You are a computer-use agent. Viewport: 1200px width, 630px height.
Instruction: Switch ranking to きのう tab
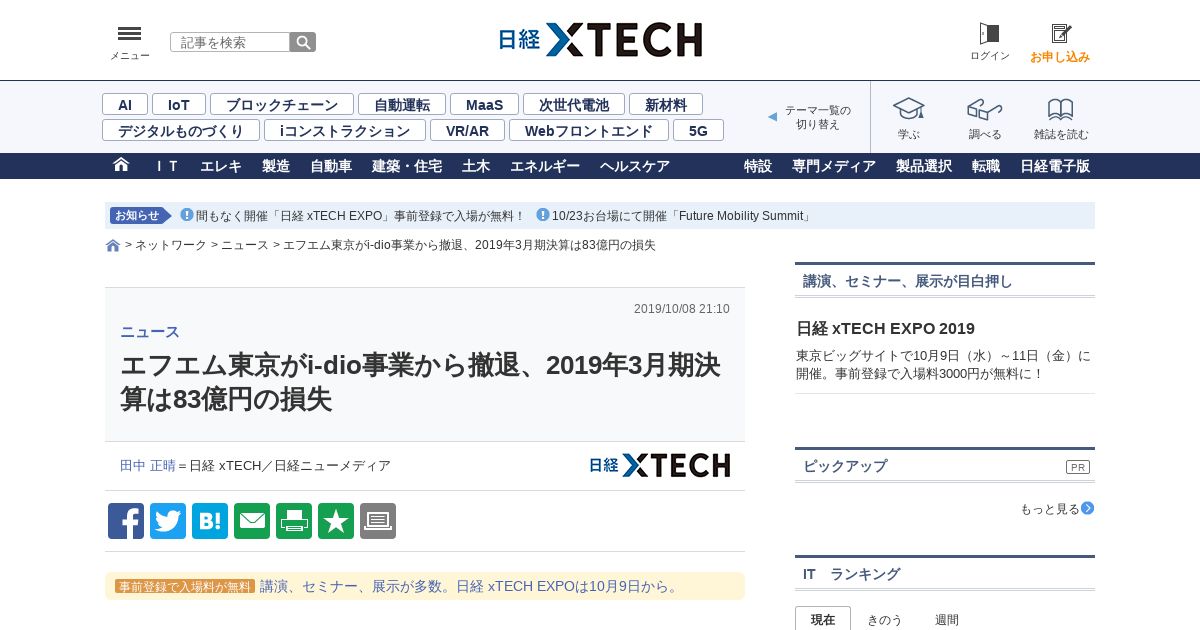click(885, 619)
